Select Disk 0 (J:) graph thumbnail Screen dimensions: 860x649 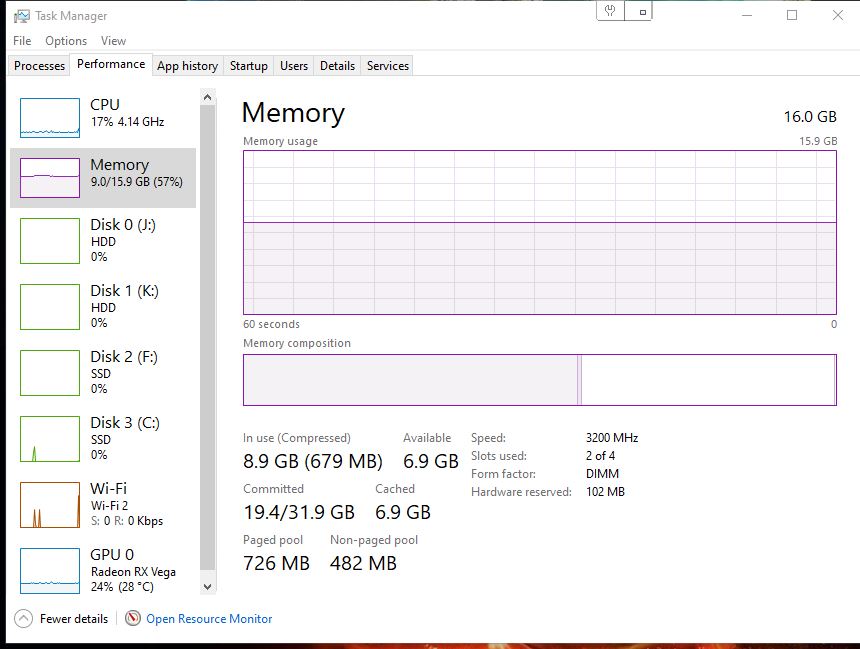coord(49,241)
